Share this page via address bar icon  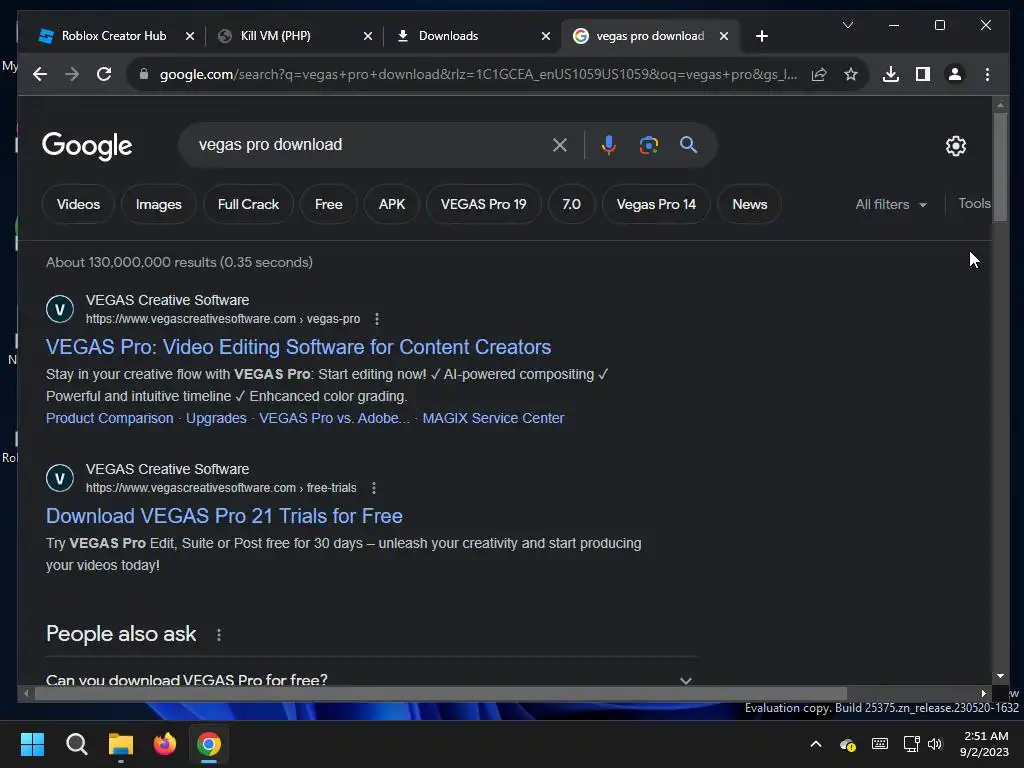(x=819, y=74)
